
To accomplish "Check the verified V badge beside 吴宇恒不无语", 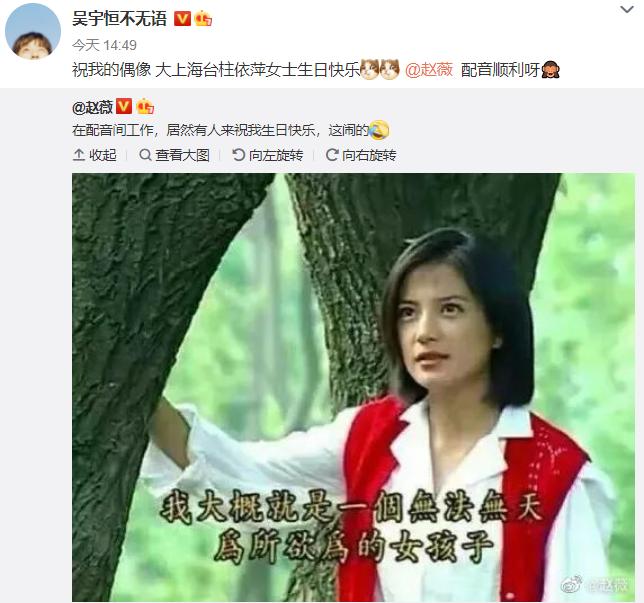I will pyautogui.click(x=182, y=18).
